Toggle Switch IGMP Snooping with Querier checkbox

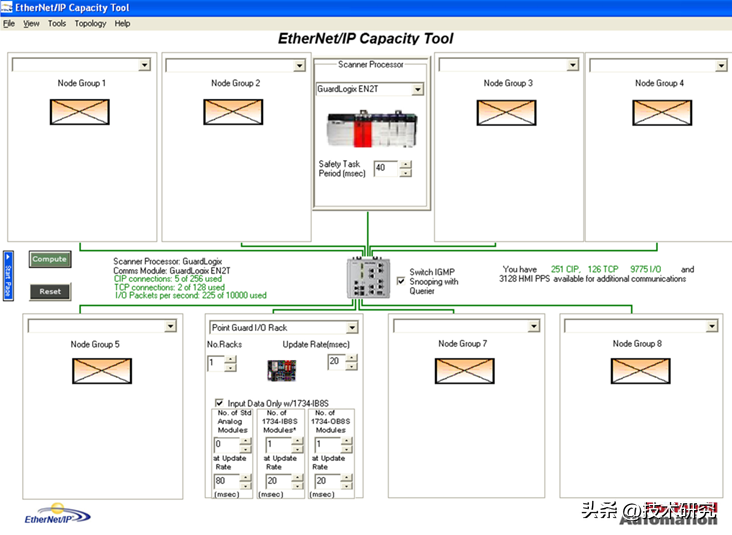coord(401,280)
